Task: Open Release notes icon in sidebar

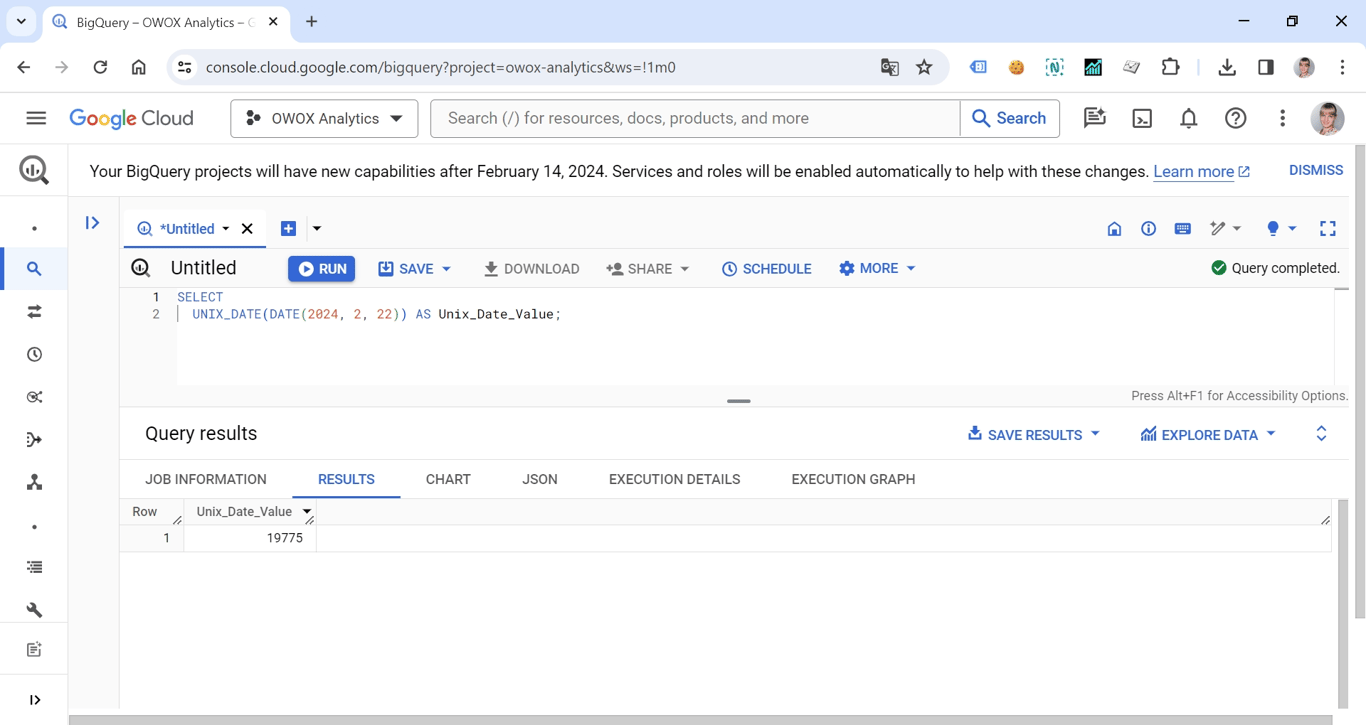Action: coord(34,650)
